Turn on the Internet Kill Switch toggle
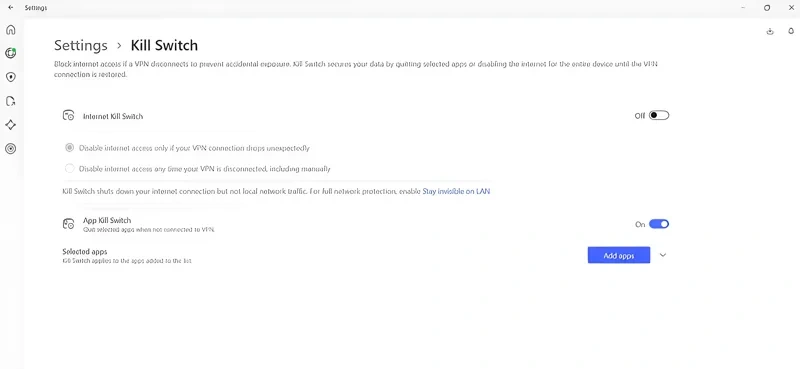 pyautogui.click(x=659, y=115)
